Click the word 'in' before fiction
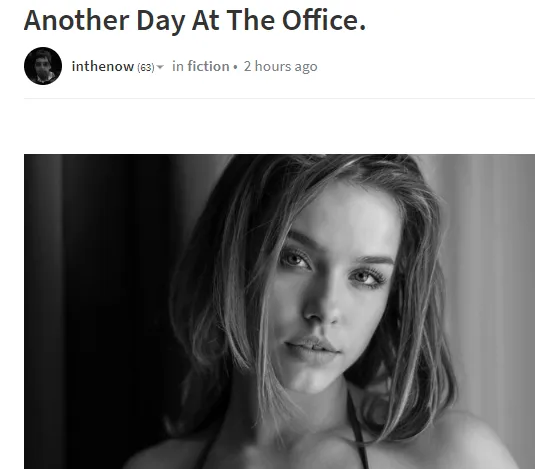This screenshot has width=535, height=469. point(178,66)
